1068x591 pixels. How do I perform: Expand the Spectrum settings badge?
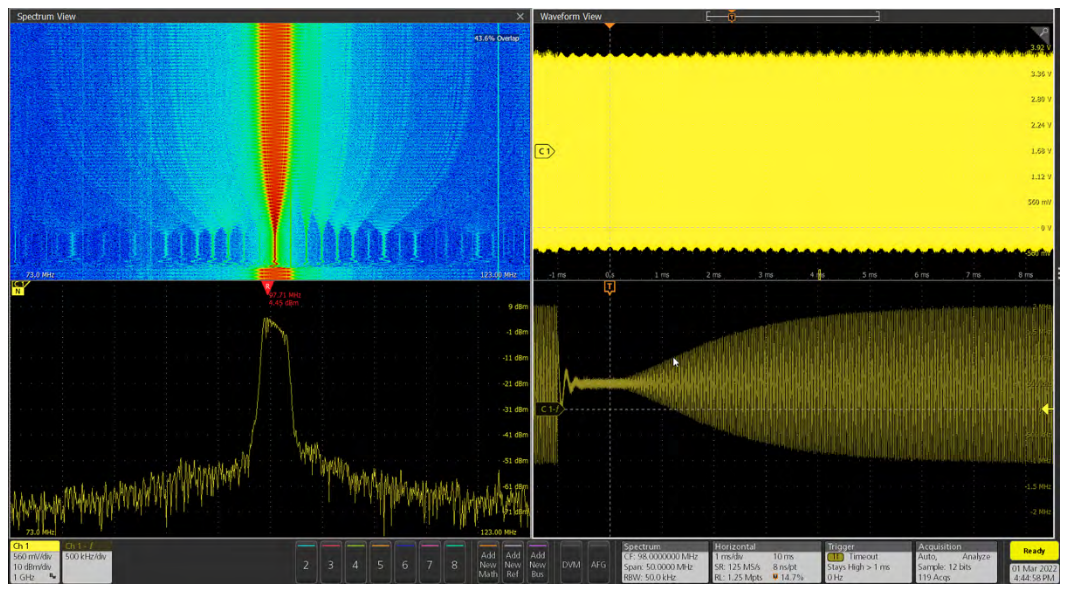coord(663,562)
